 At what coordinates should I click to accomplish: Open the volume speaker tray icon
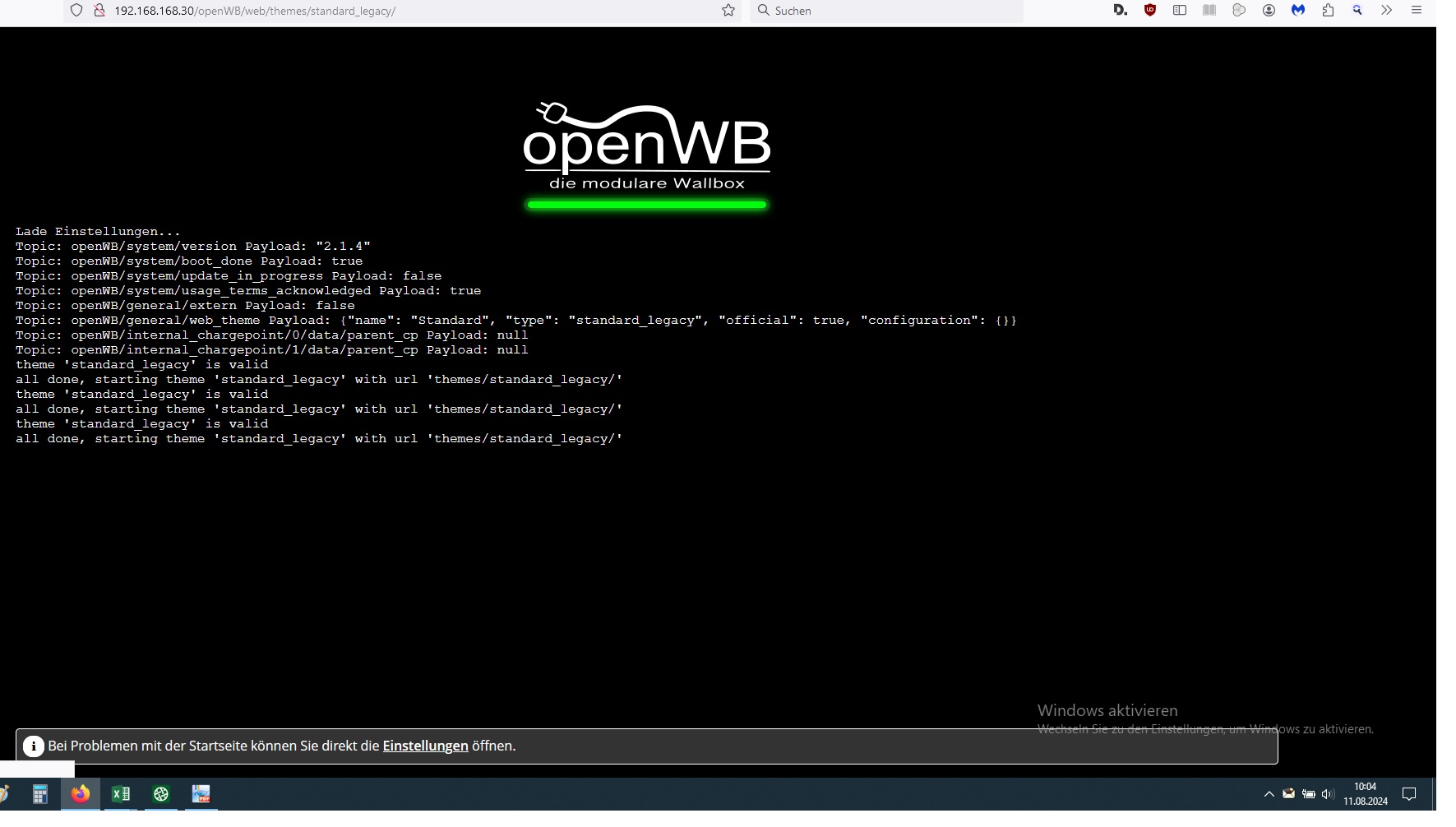click(1328, 794)
